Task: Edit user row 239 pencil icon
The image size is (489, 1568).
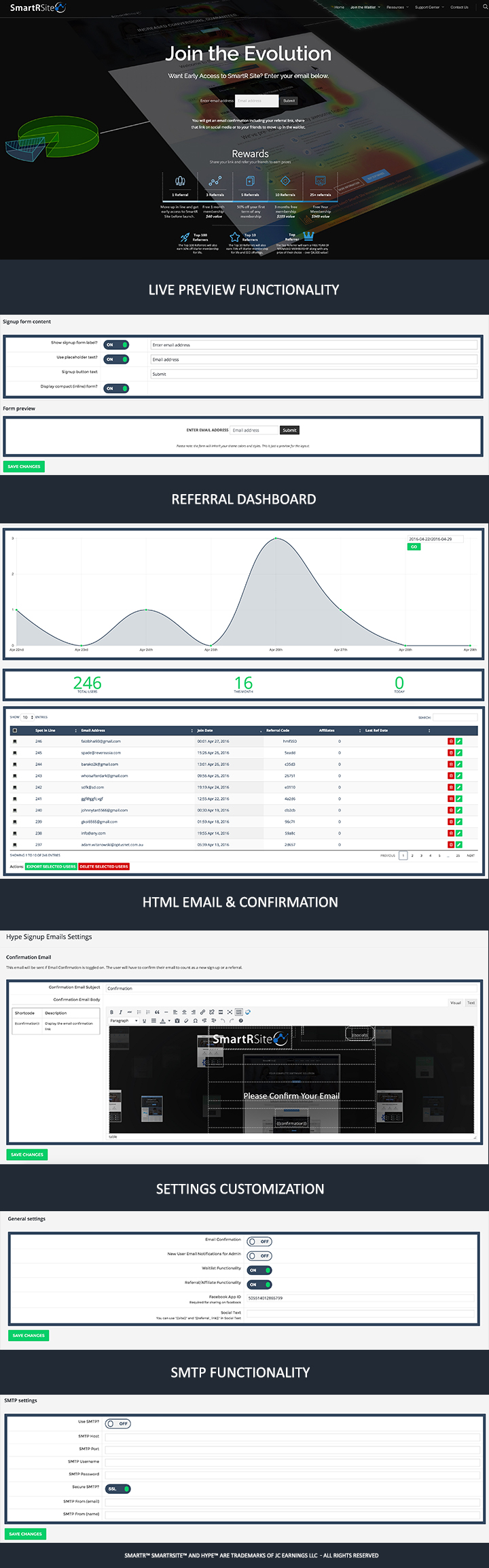Action: point(459,822)
